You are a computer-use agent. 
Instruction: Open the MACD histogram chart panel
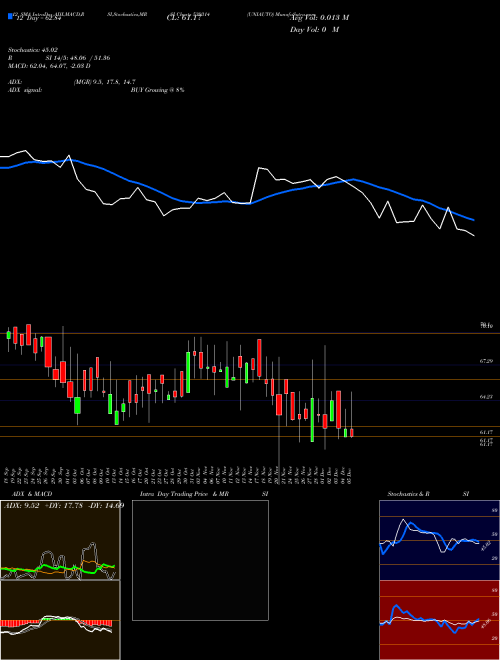[x=60, y=620]
